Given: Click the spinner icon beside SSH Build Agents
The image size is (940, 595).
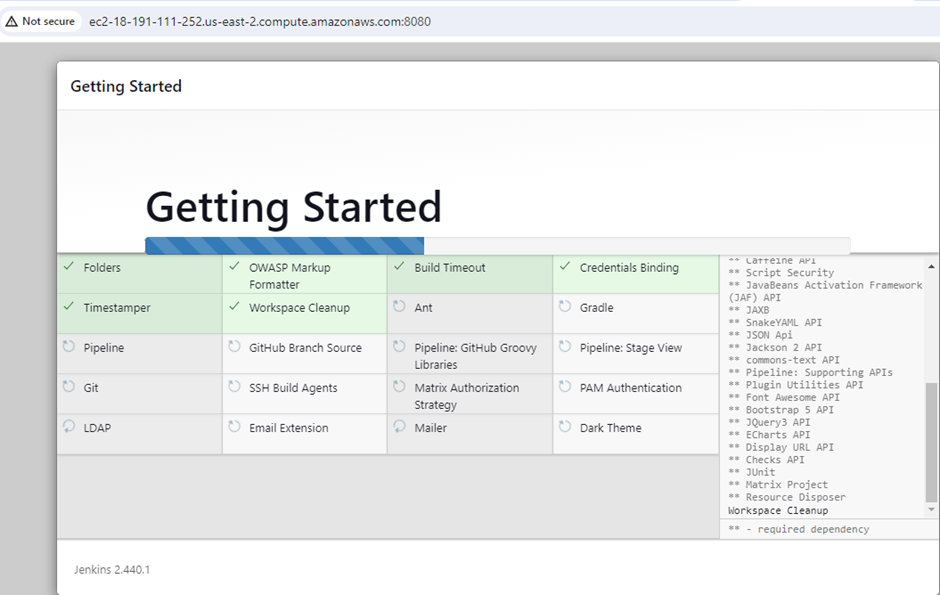Looking at the screenshot, I should (x=234, y=386).
